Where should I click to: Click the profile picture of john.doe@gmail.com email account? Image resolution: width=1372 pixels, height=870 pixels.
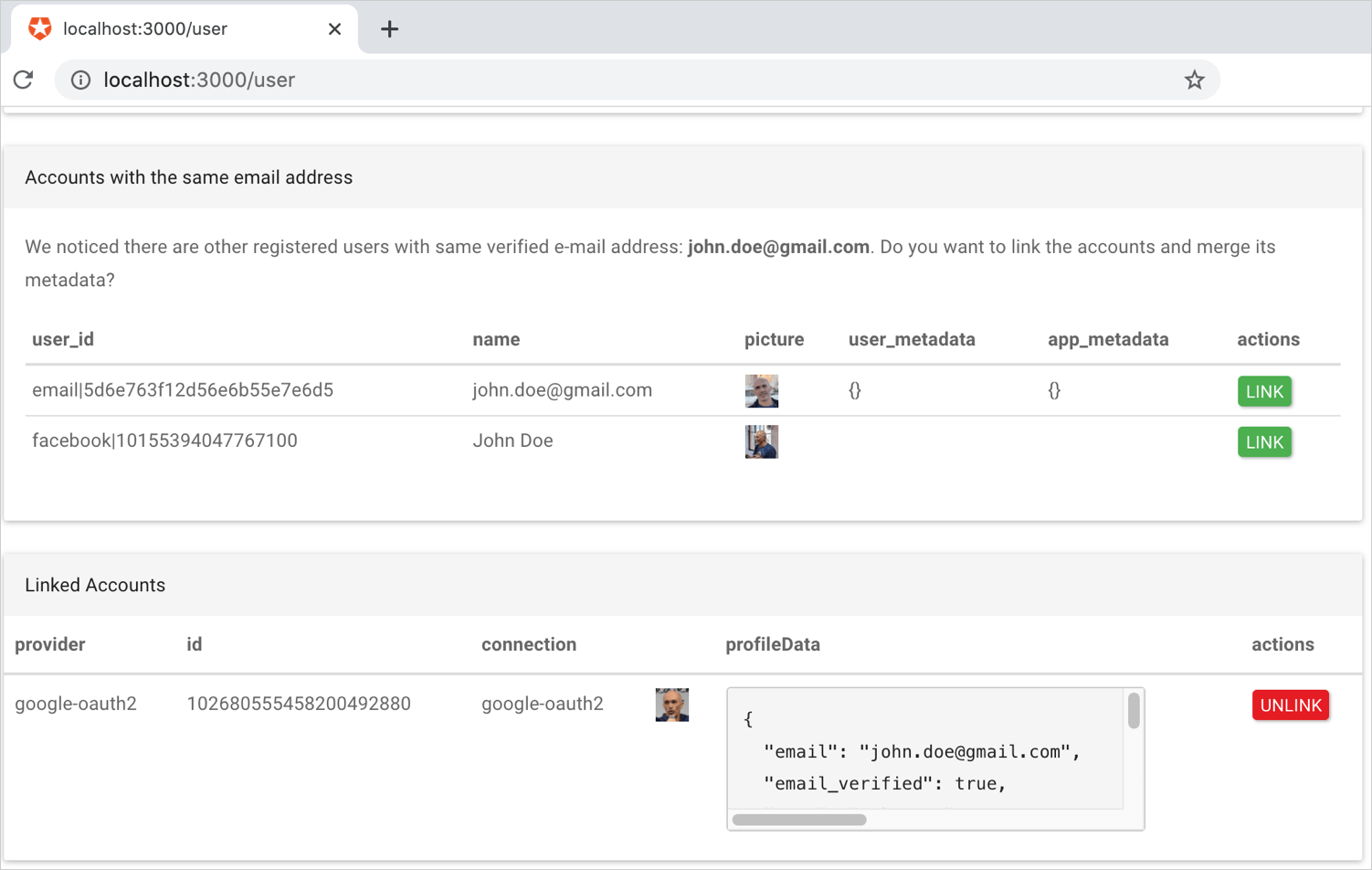[761, 391]
